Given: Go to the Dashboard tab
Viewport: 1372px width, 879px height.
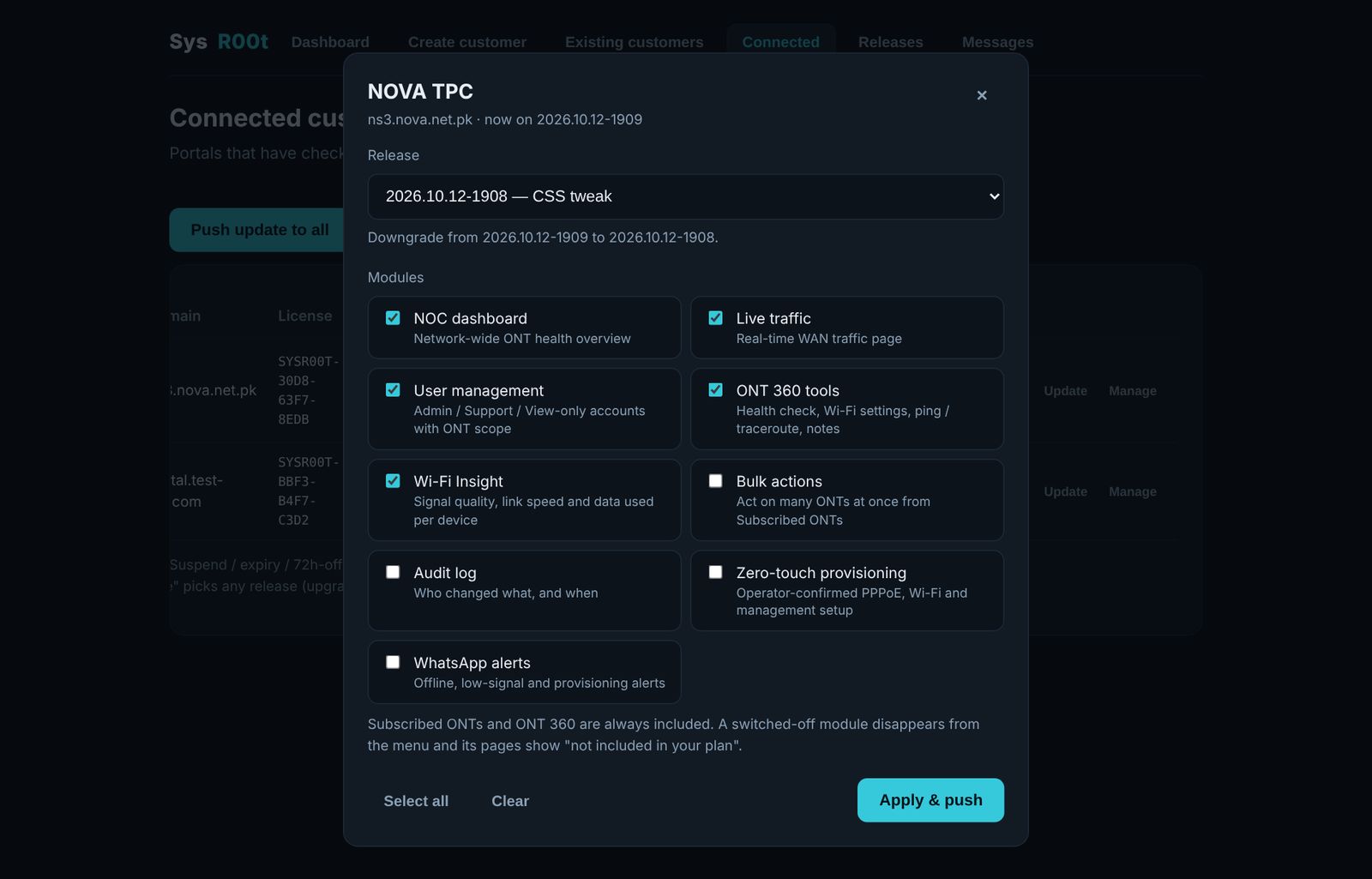Looking at the screenshot, I should tap(330, 42).
